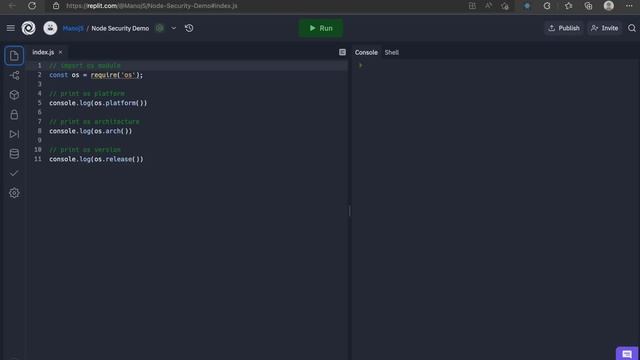Toggle the editor pane layout icon
Image resolution: width=640 pixels, height=360 pixels.
[x=342, y=52]
